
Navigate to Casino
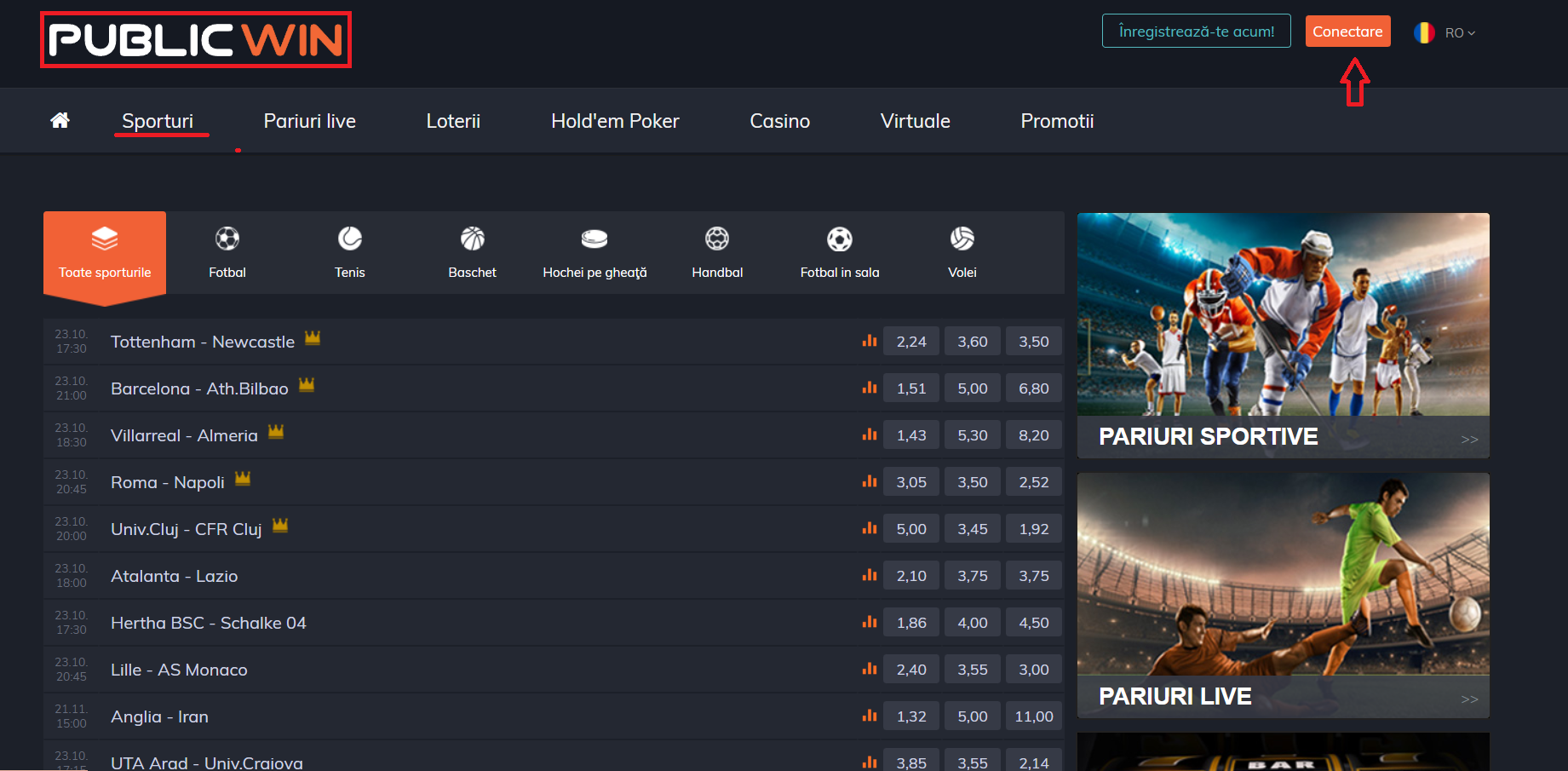779,121
